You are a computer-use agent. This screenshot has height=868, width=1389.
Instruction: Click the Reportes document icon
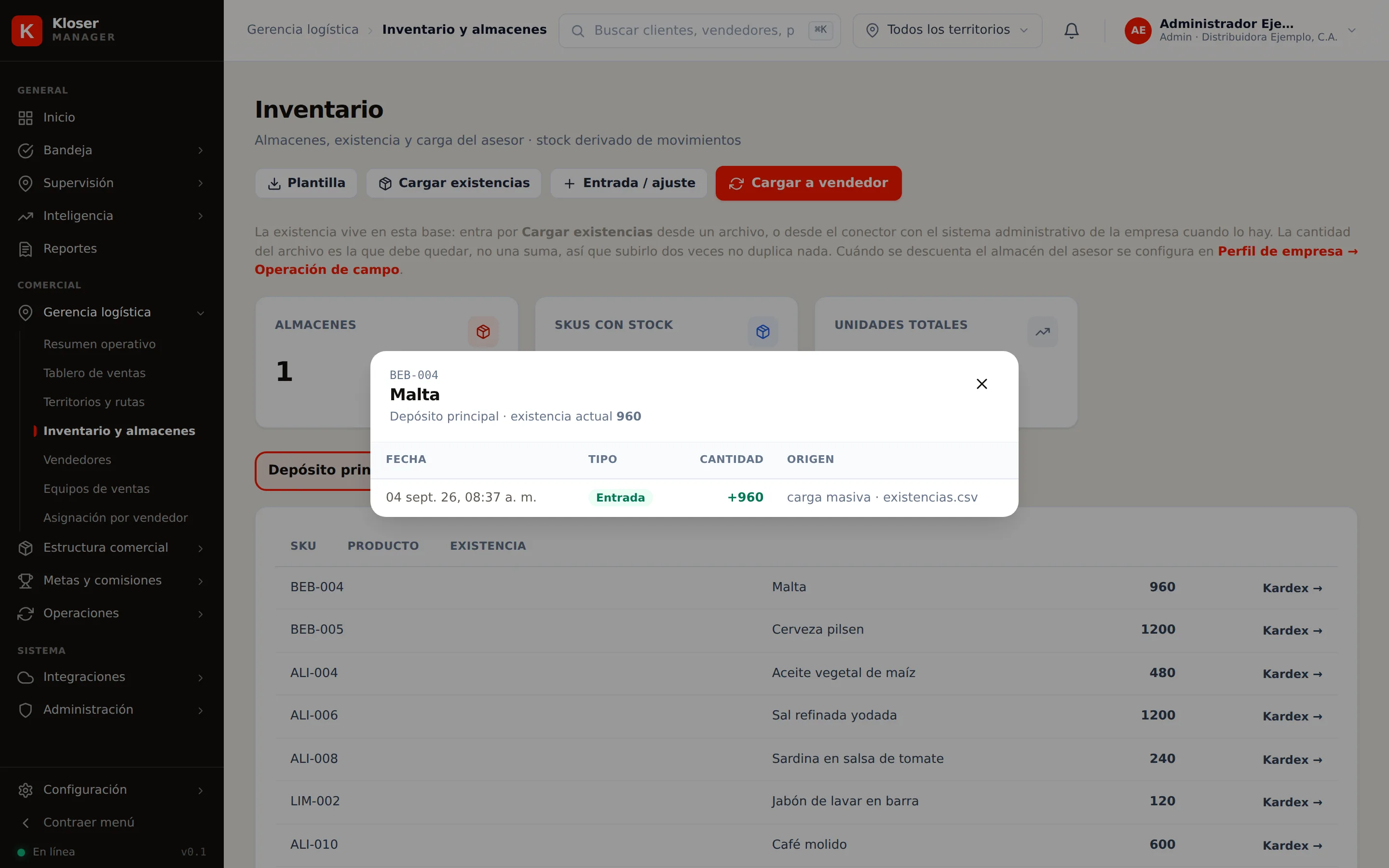pos(25,248)
